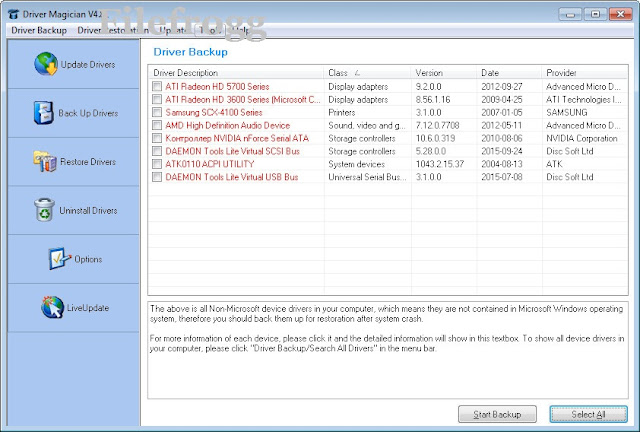Sort by the Date column header
Image resolution: width=640 pixels, height=432 pixels.
point(509,73)
